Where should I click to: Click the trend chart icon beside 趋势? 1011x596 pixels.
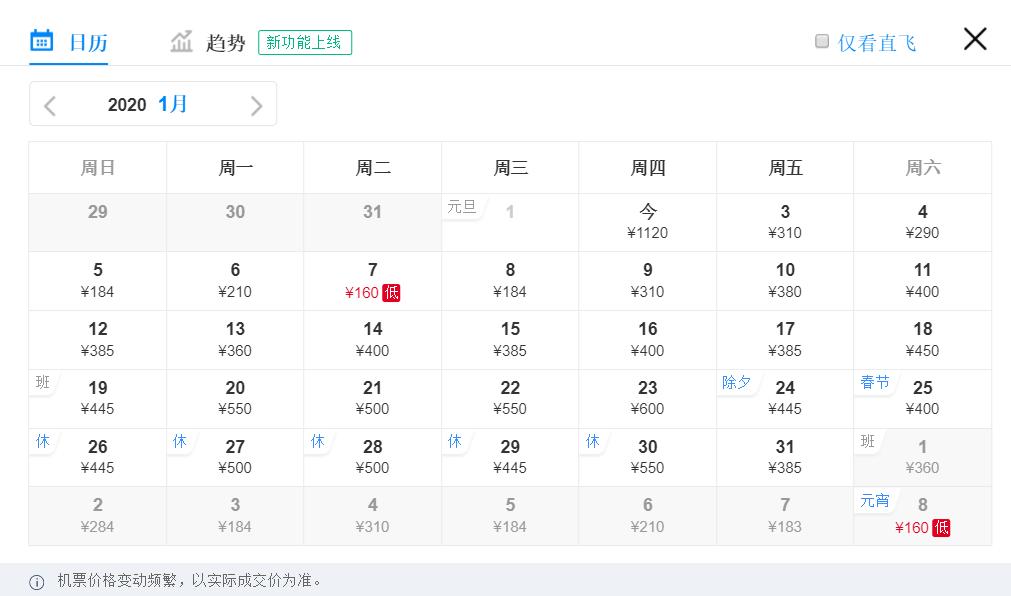point(181,42)
